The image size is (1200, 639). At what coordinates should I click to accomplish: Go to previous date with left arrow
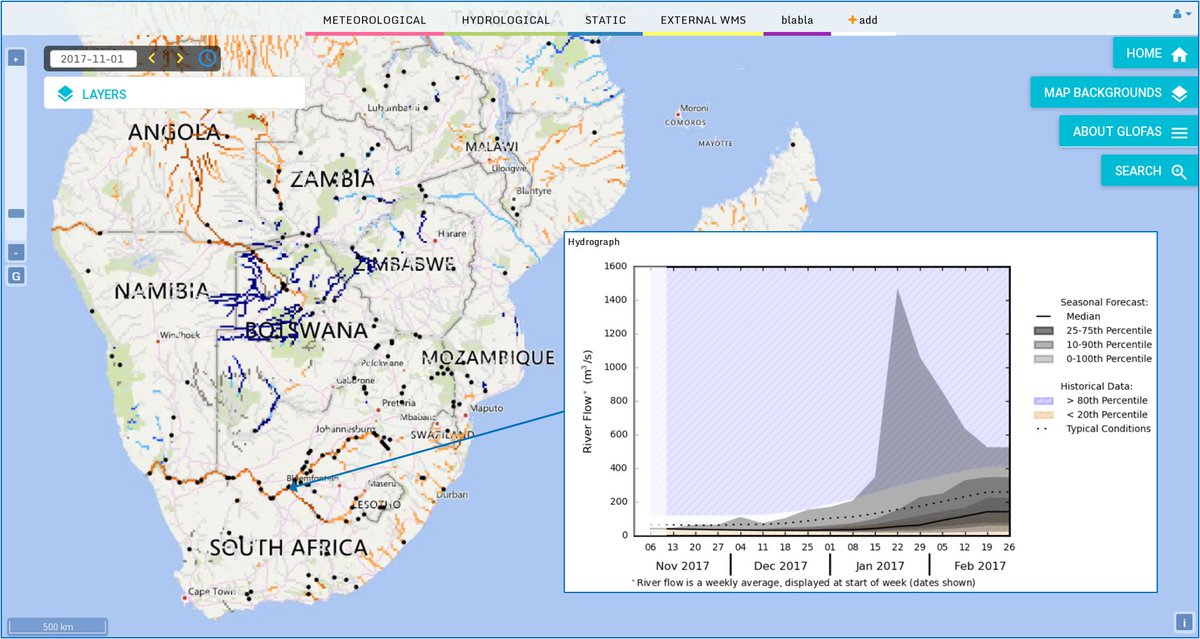[152, 58]
